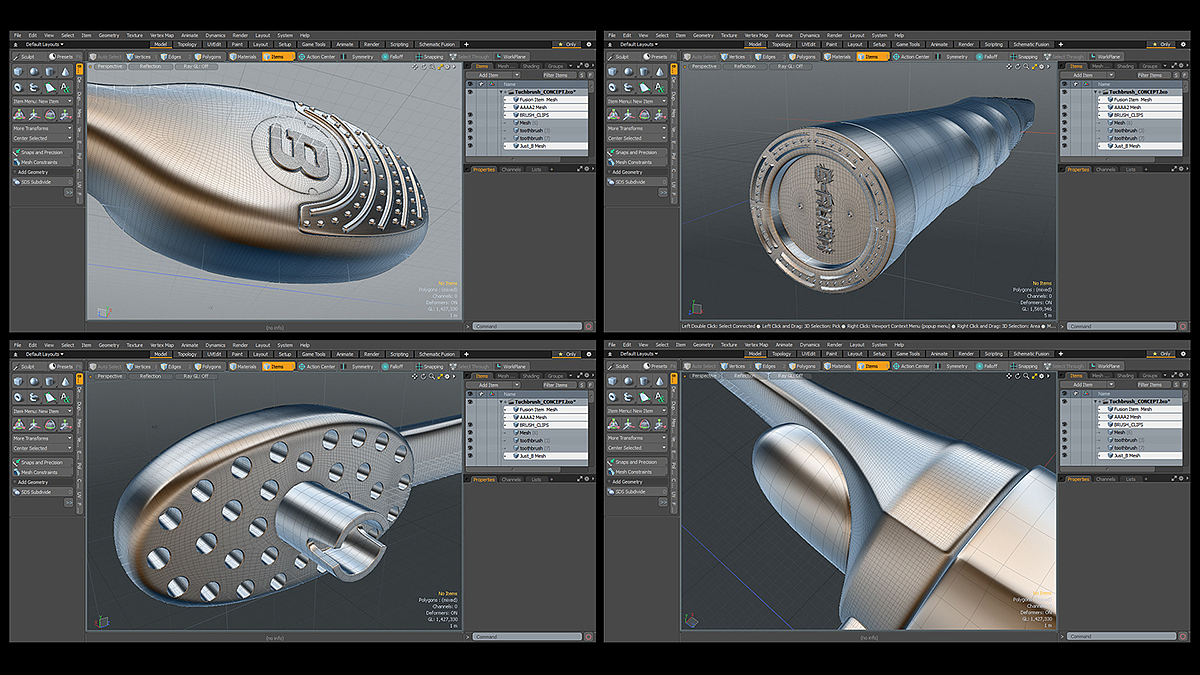
Task: Toggle the Only star button in top-right window
Action: click(1162, 44)
